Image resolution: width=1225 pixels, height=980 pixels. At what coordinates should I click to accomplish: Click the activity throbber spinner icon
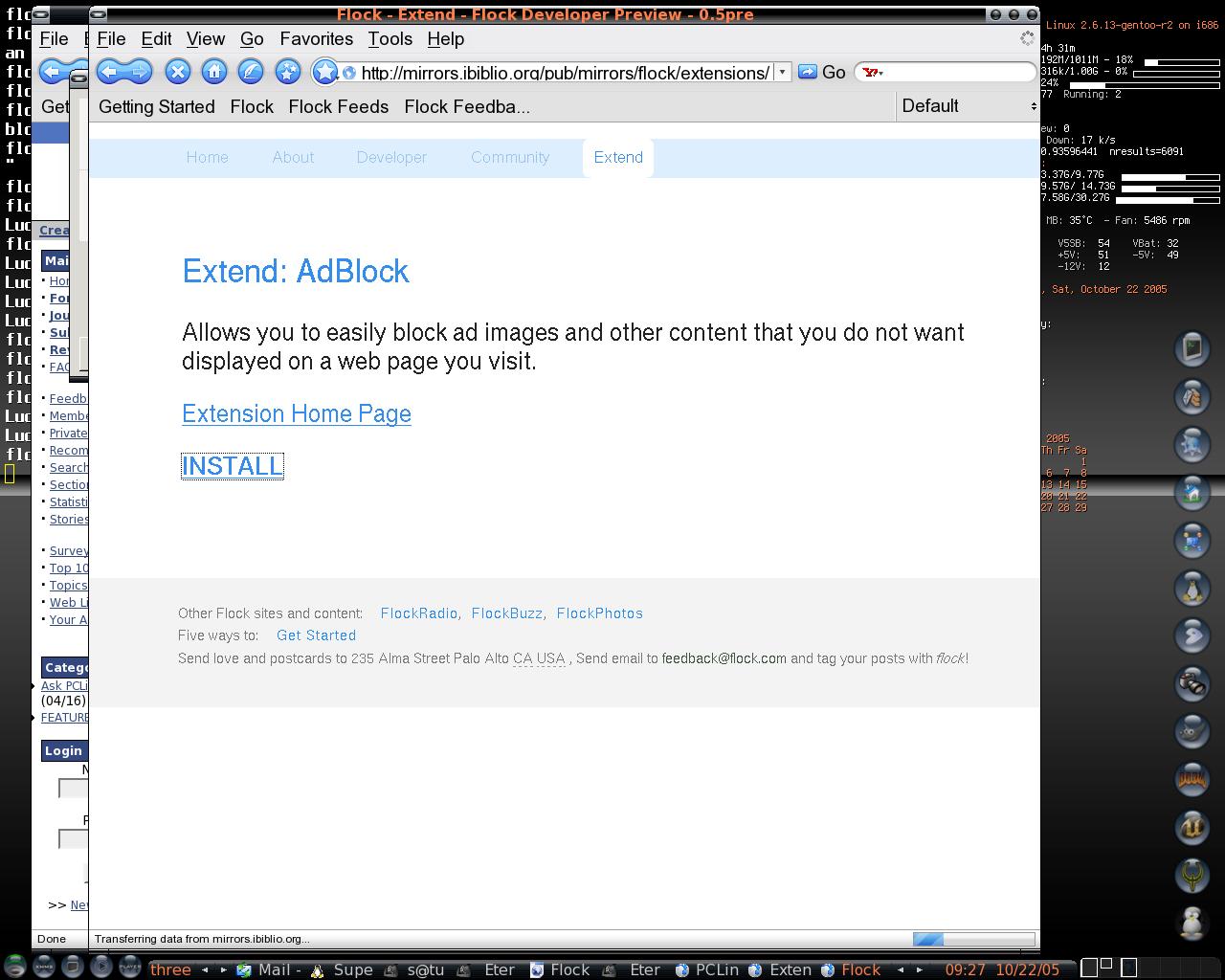(x=1027, y=38)
